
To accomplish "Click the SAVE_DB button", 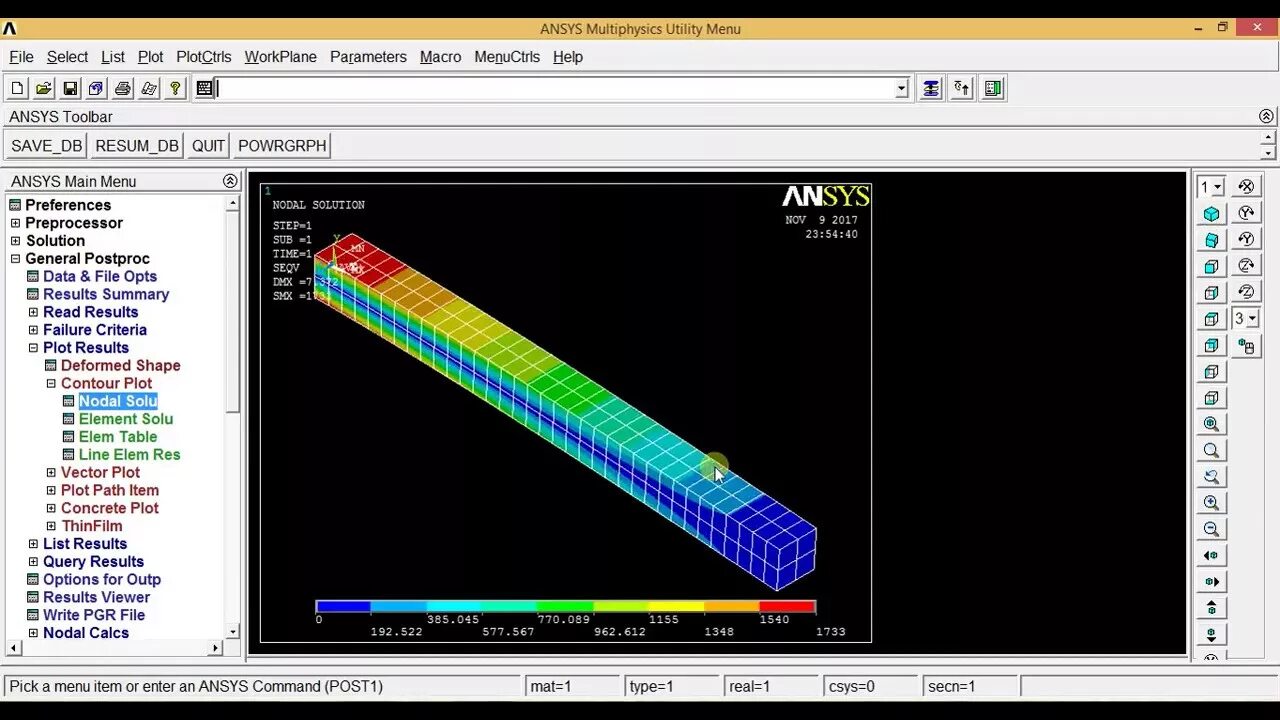I will click(46, 146).
